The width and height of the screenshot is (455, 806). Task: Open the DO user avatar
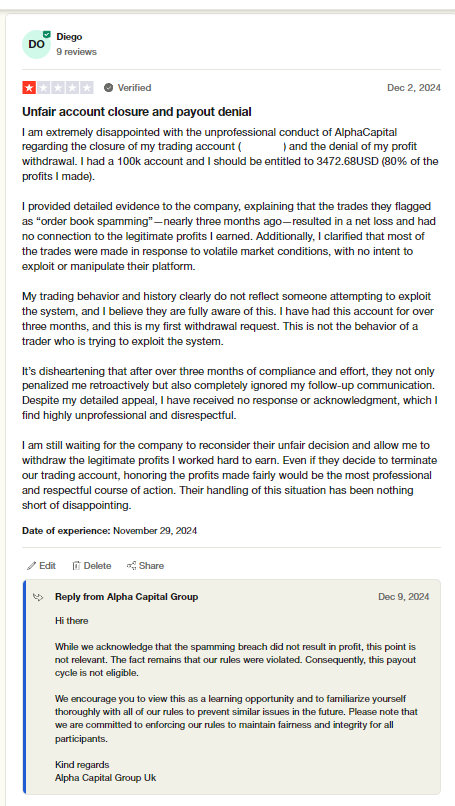(x=36, y=45)
